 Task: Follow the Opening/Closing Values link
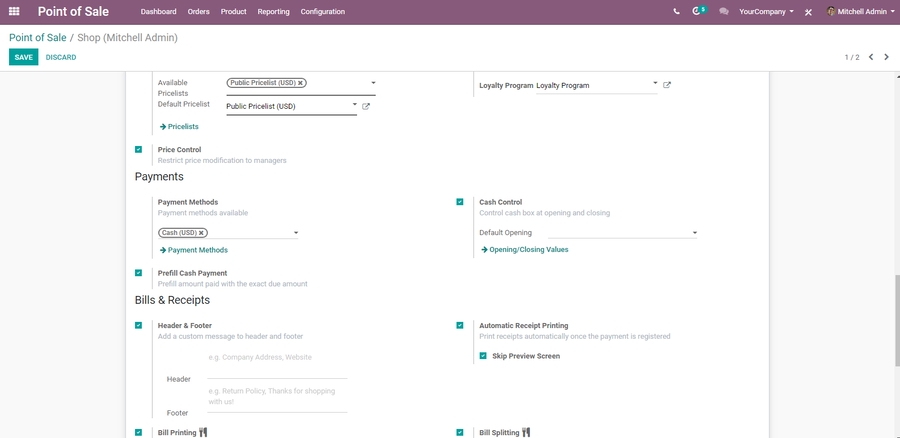coord(528,250)
